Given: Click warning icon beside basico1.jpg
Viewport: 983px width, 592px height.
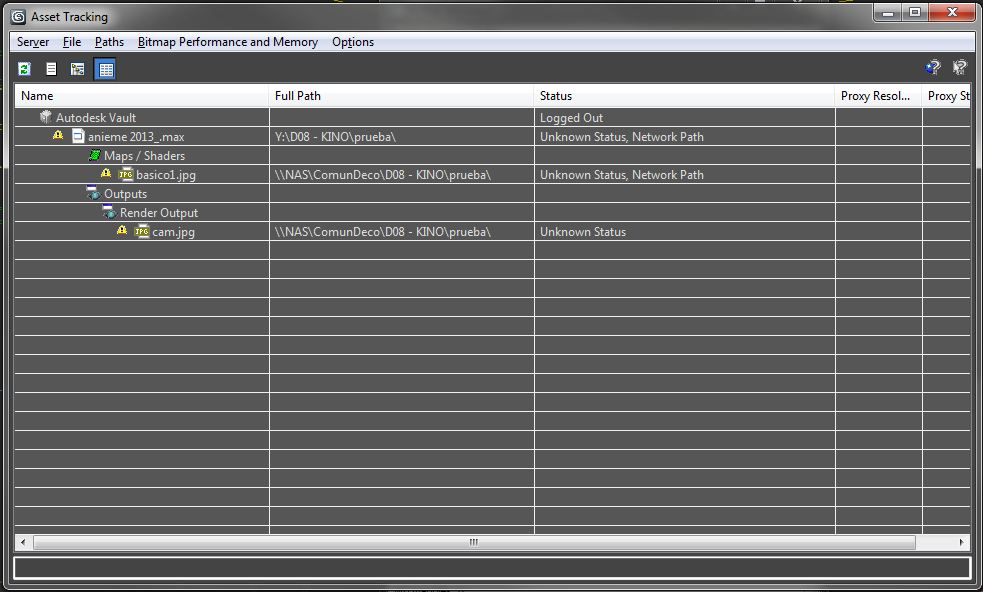Looking at the screenshot, I should tap(106, 173).
